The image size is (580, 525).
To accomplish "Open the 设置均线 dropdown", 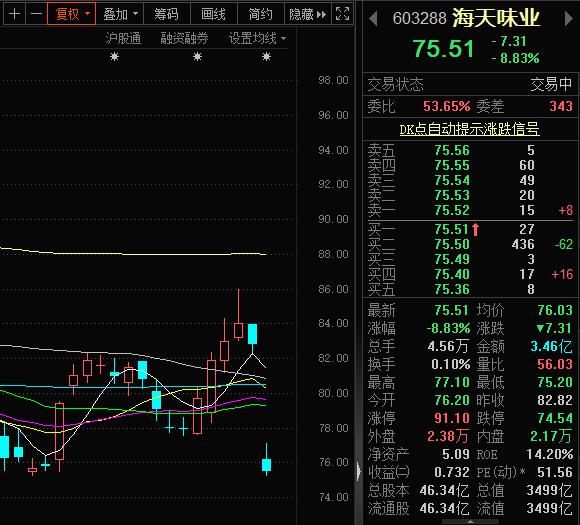I will pos(257,38).
